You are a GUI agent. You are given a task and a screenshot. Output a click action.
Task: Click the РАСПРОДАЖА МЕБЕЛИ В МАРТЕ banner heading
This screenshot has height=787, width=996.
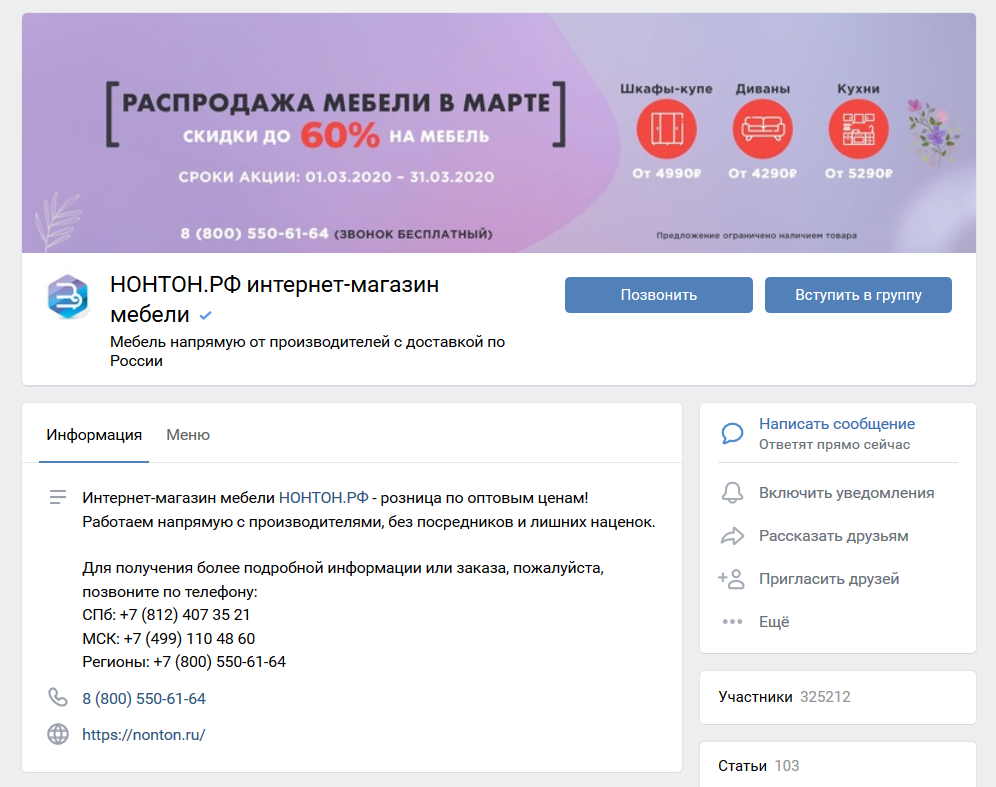[335, 103]
